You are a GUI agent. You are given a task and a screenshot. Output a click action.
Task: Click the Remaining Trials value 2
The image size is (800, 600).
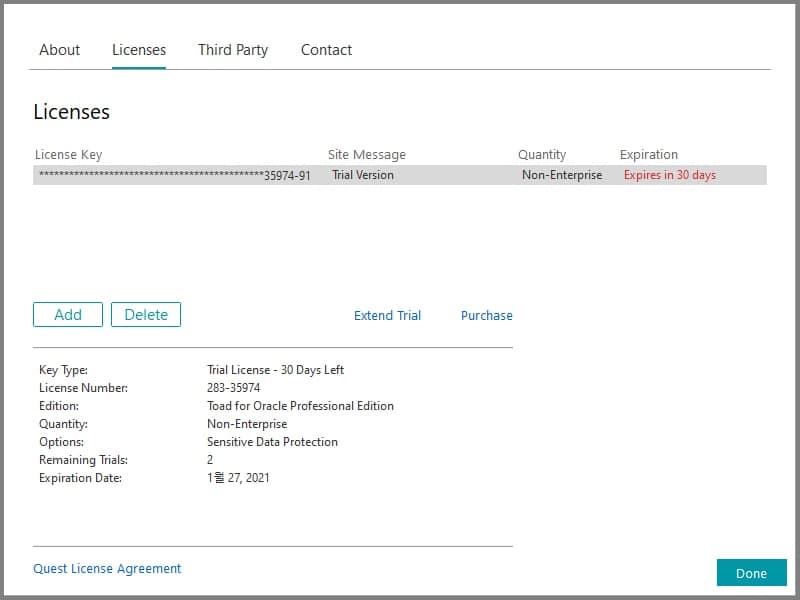tap(210, 460)
